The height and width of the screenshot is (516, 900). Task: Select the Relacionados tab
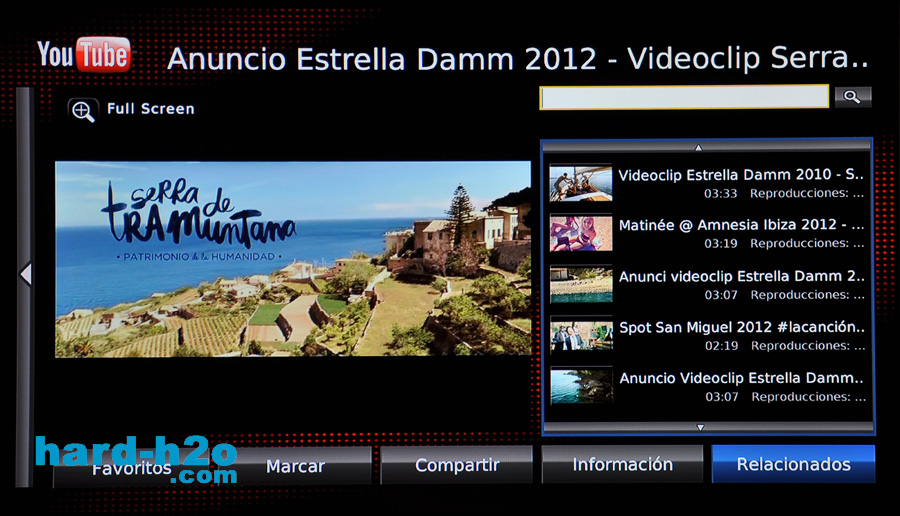tap(793, 464)
